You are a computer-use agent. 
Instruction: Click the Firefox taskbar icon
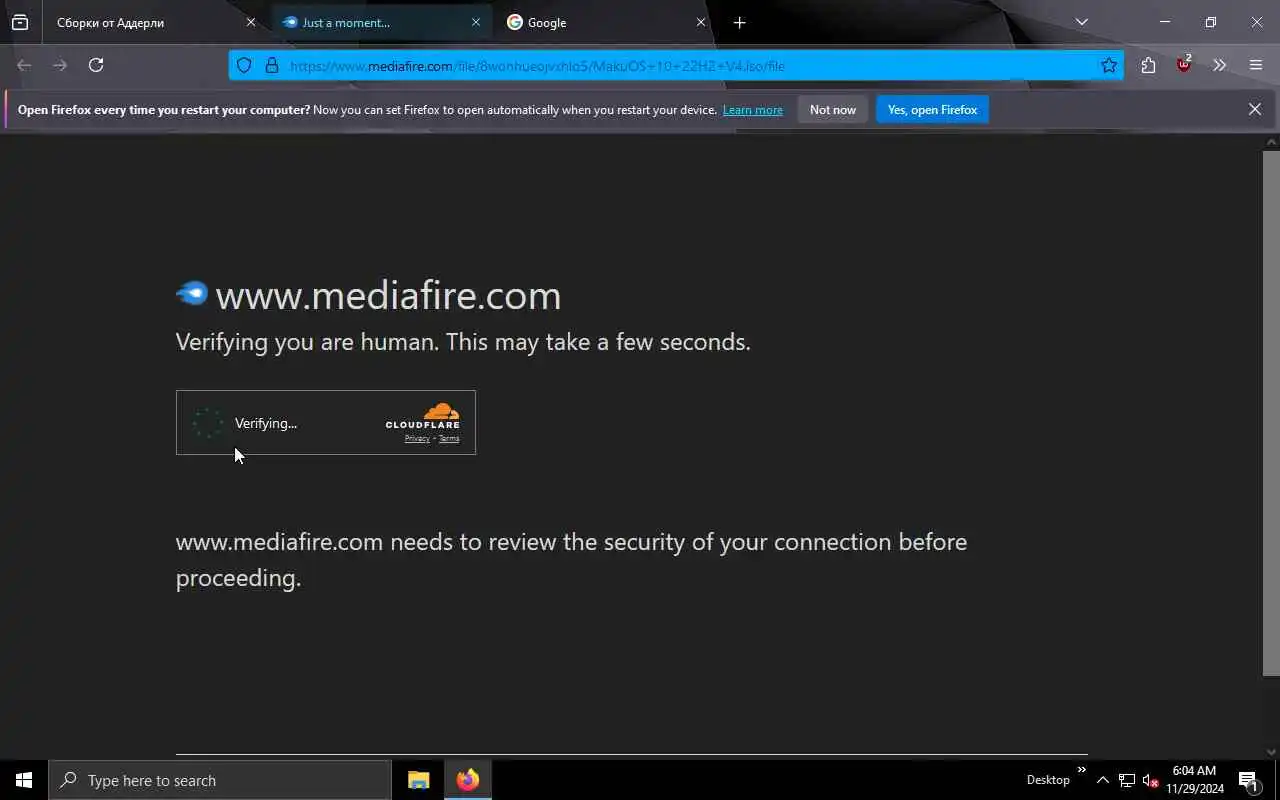click(x=468, y=780)
